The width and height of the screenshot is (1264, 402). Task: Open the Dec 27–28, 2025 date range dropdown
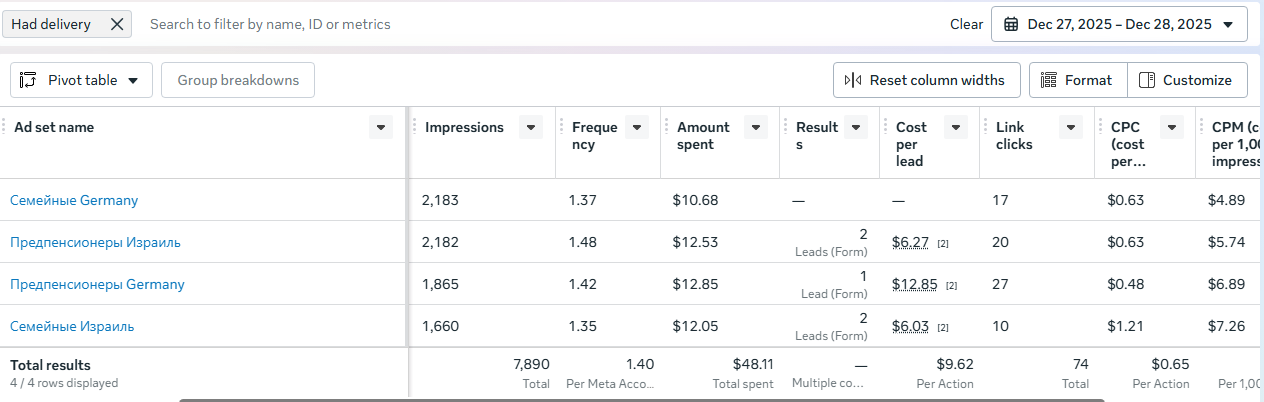[1119, 24]
